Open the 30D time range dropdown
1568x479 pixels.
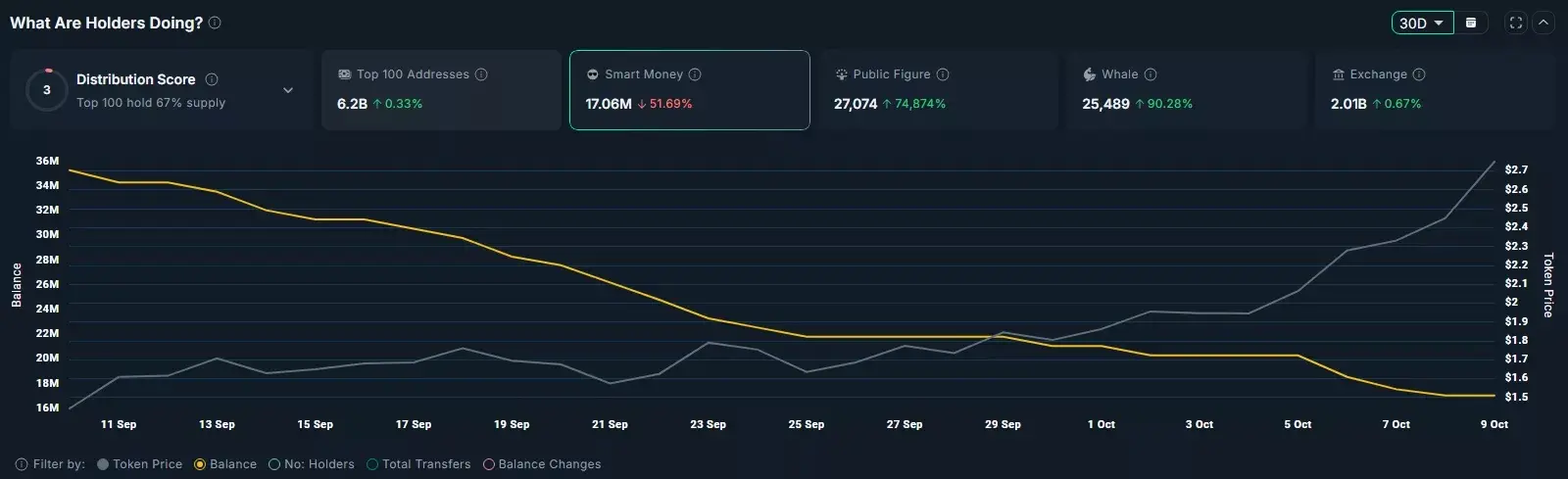[x=1421, y=23]
